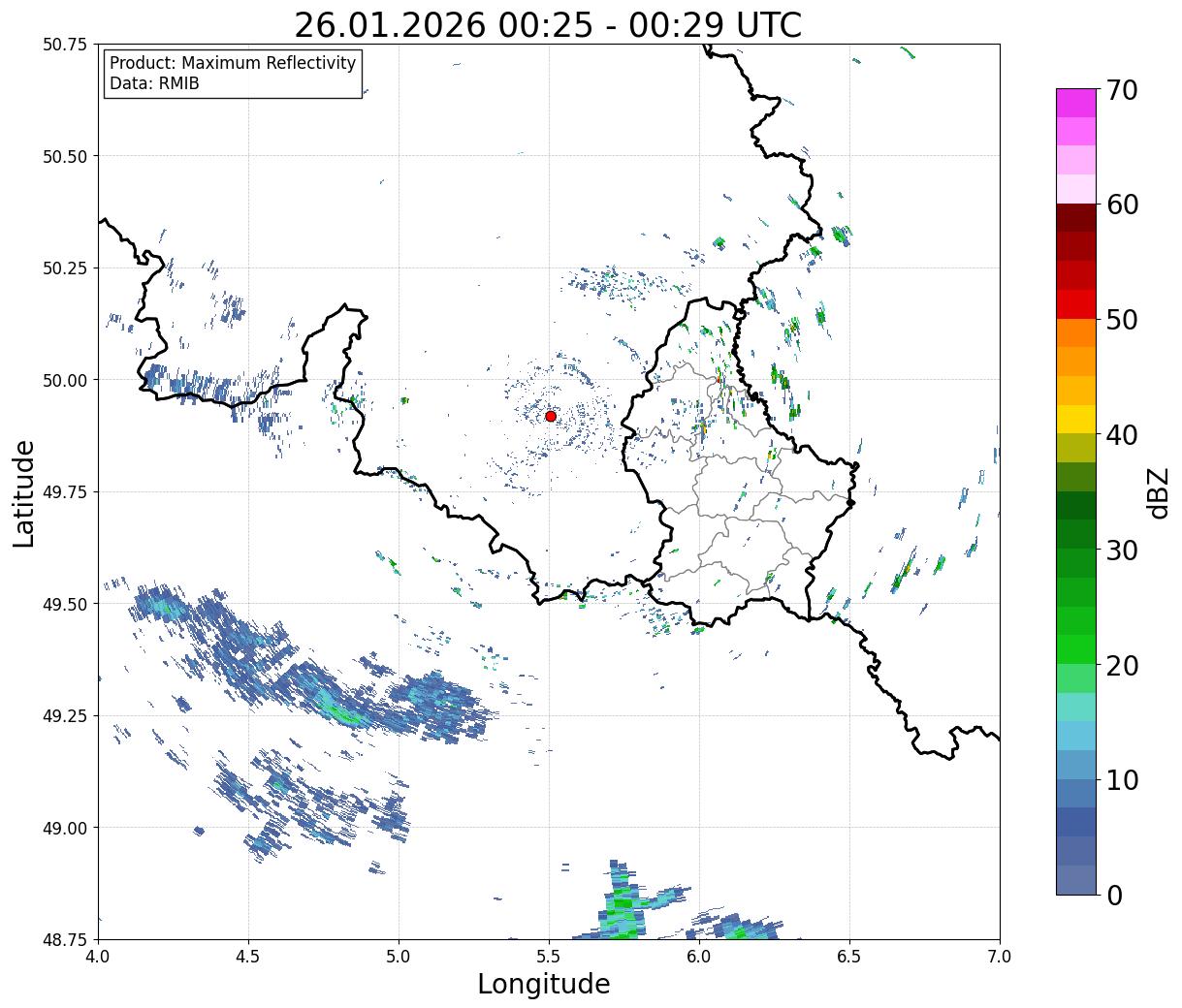
Task: Click the 'Latitude' axis label
Action: 24,493
